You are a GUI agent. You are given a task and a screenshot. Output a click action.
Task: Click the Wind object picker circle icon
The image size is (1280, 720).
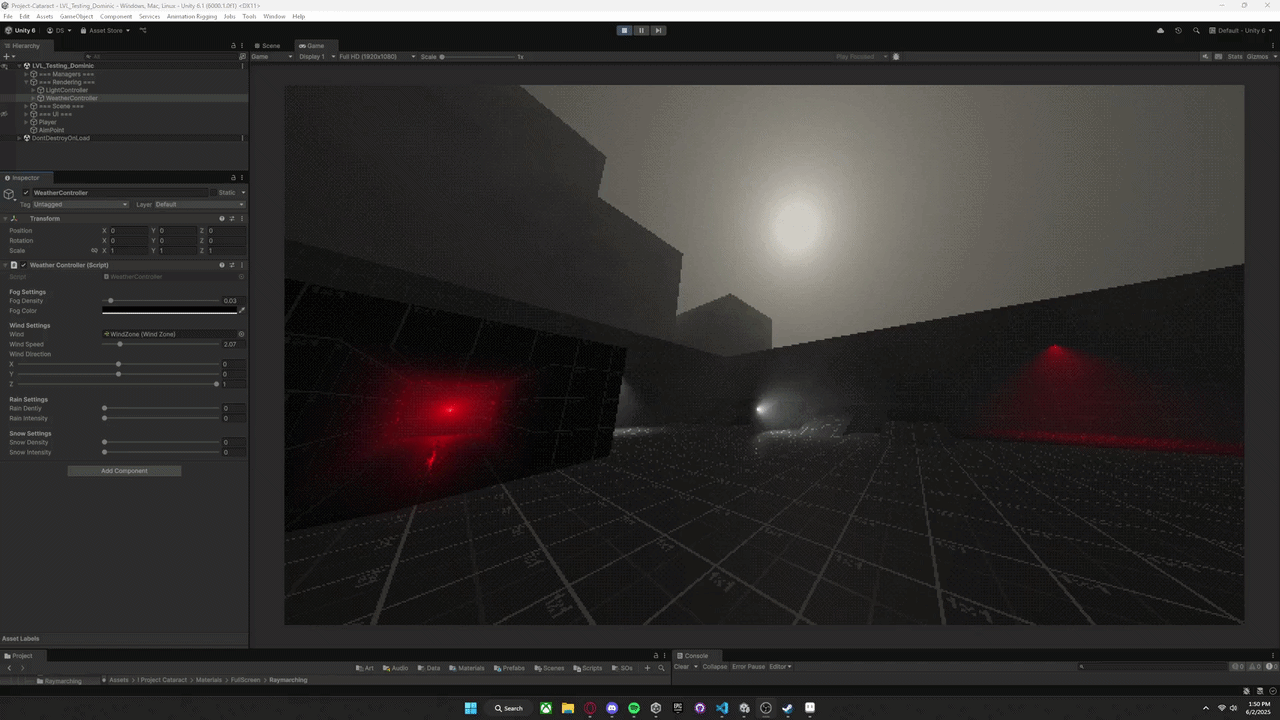(241, 334)
